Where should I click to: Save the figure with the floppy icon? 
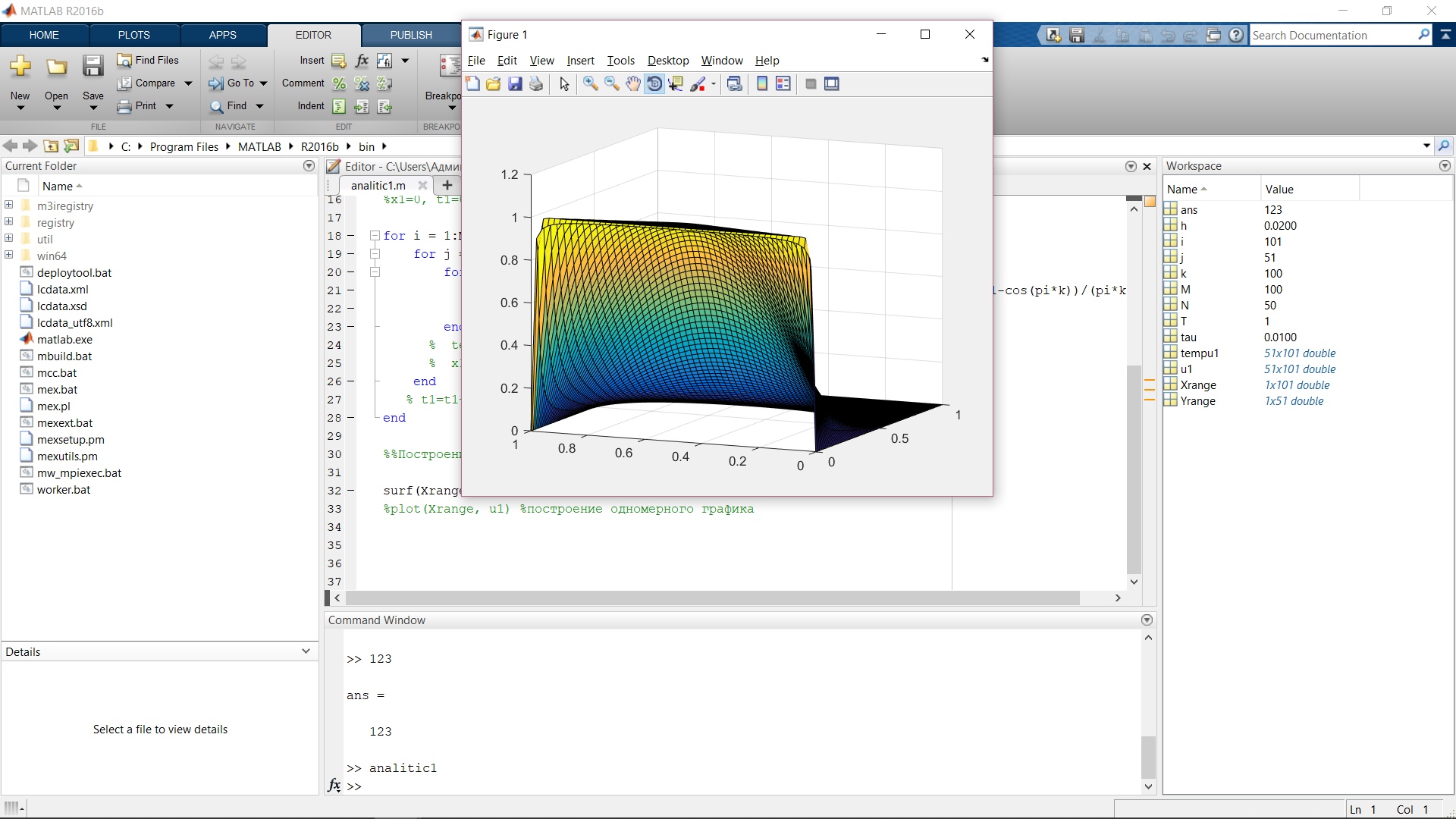(515, 84)
